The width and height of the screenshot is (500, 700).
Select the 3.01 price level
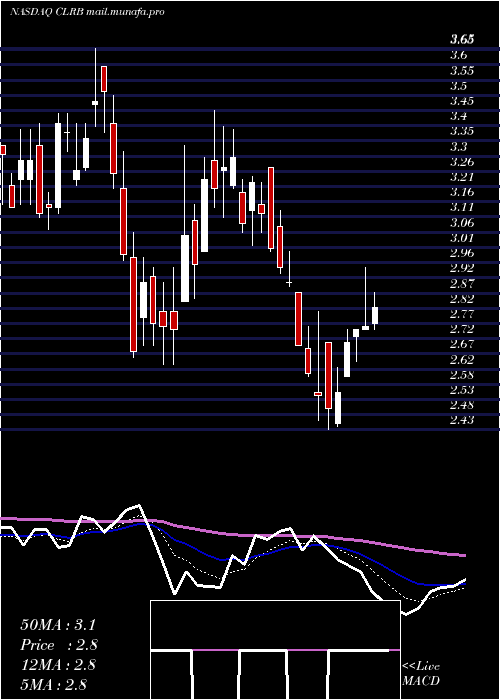pos(462,238)
